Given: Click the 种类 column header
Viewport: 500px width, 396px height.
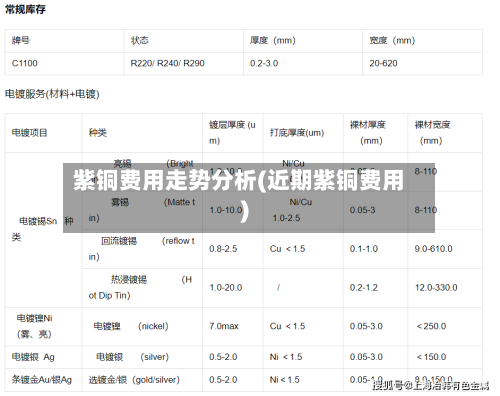Looking at the screenshot, I should click(x=98, y=133).
